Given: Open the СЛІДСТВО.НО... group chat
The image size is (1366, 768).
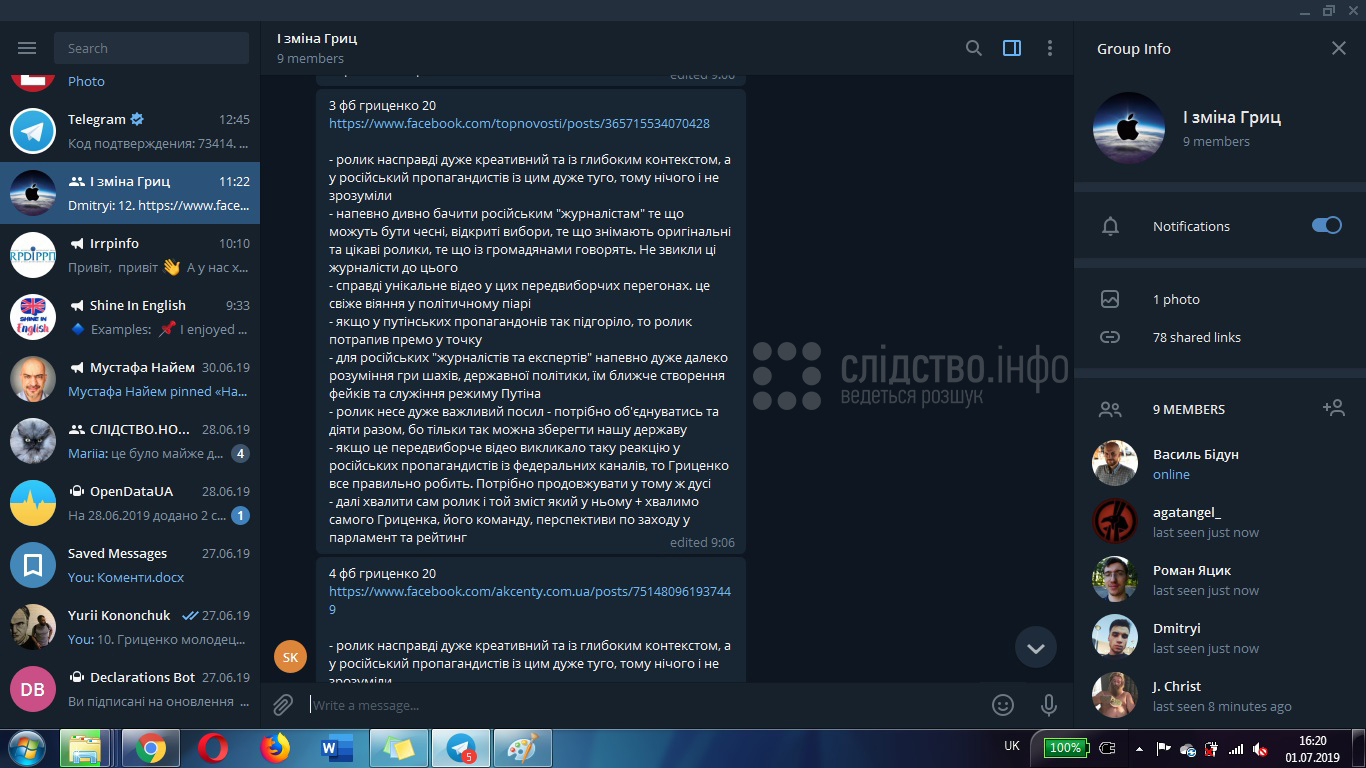Looking at the screenshot, I should (130, 441).
